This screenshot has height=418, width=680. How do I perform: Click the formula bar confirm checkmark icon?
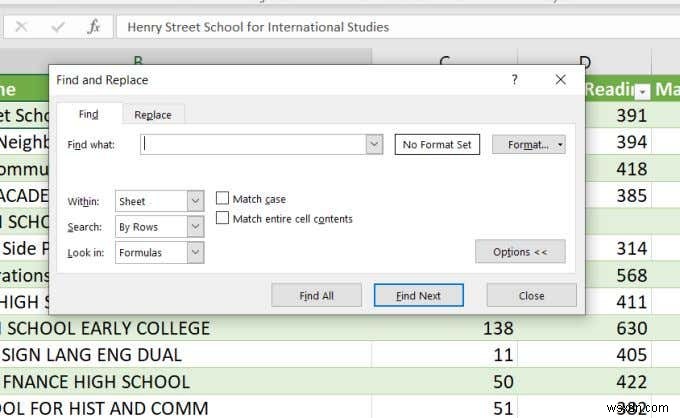57,27
